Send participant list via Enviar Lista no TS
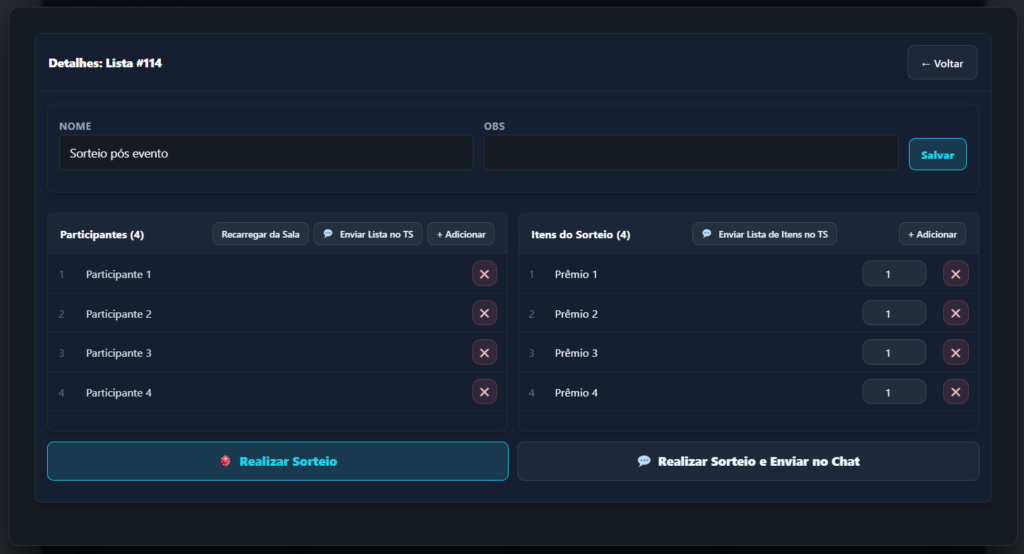Image resolution: width=1024 pixels, height=554 pixels. [x=368, y=234]
